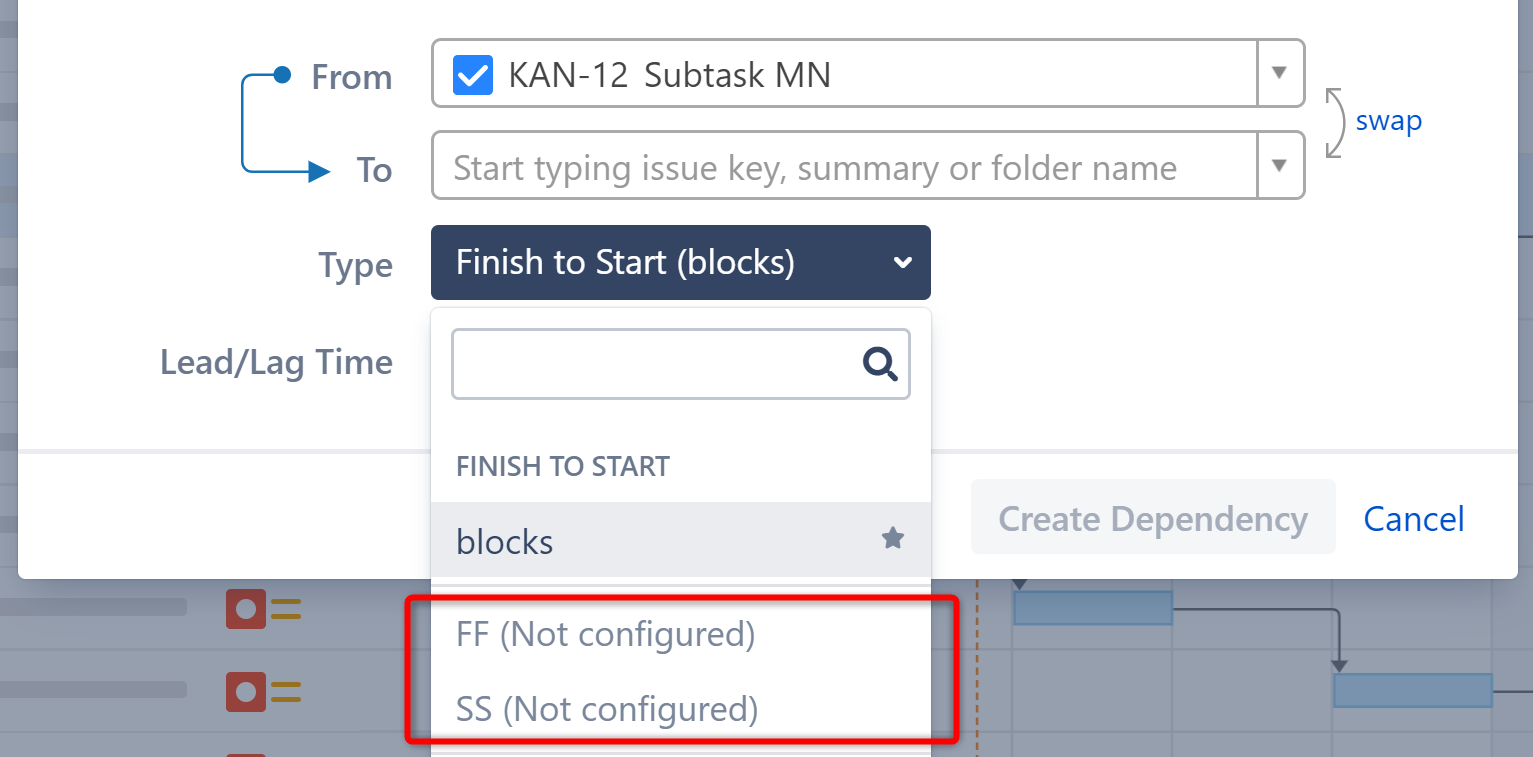The height and width of the screenshot is (757, 1533).
Task: Click the search magnifier icon in Type dropdown
Action: point(880,364)
